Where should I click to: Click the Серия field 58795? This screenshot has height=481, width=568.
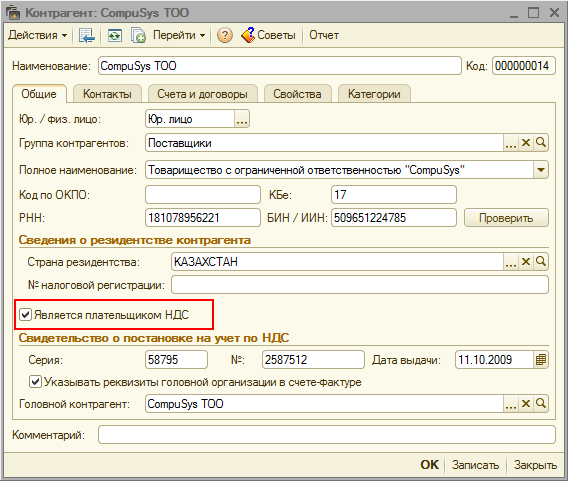pos(176,360)
